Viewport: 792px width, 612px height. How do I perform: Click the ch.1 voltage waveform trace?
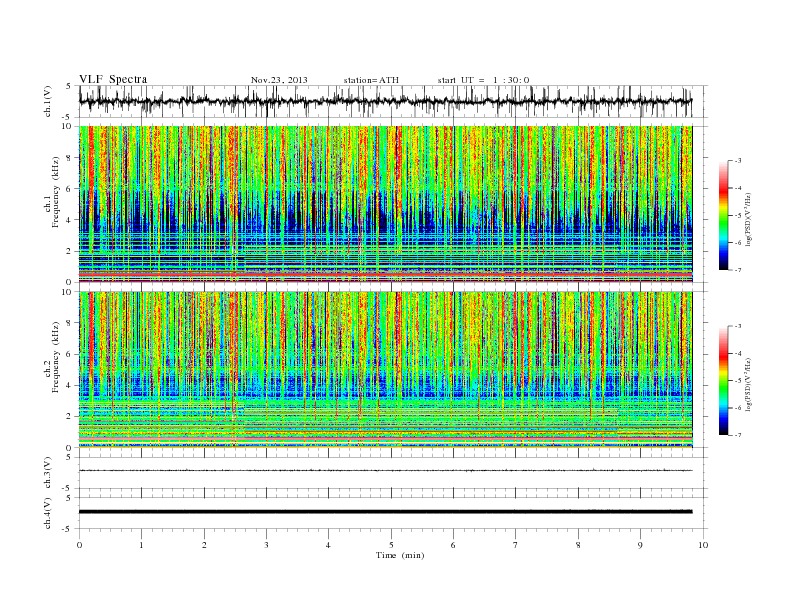pos(385,101)
